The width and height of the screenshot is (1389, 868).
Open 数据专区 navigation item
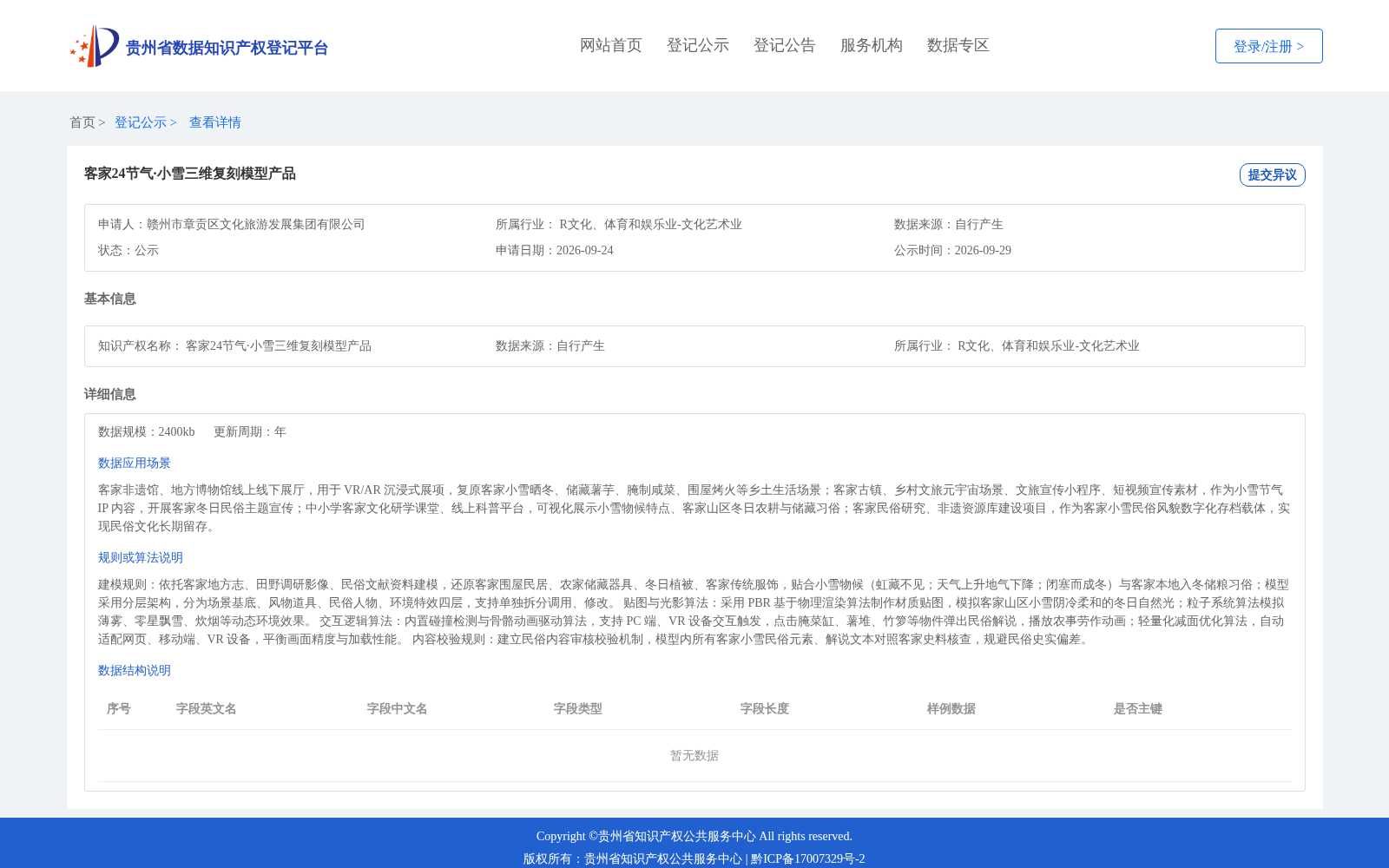point(958,45)
